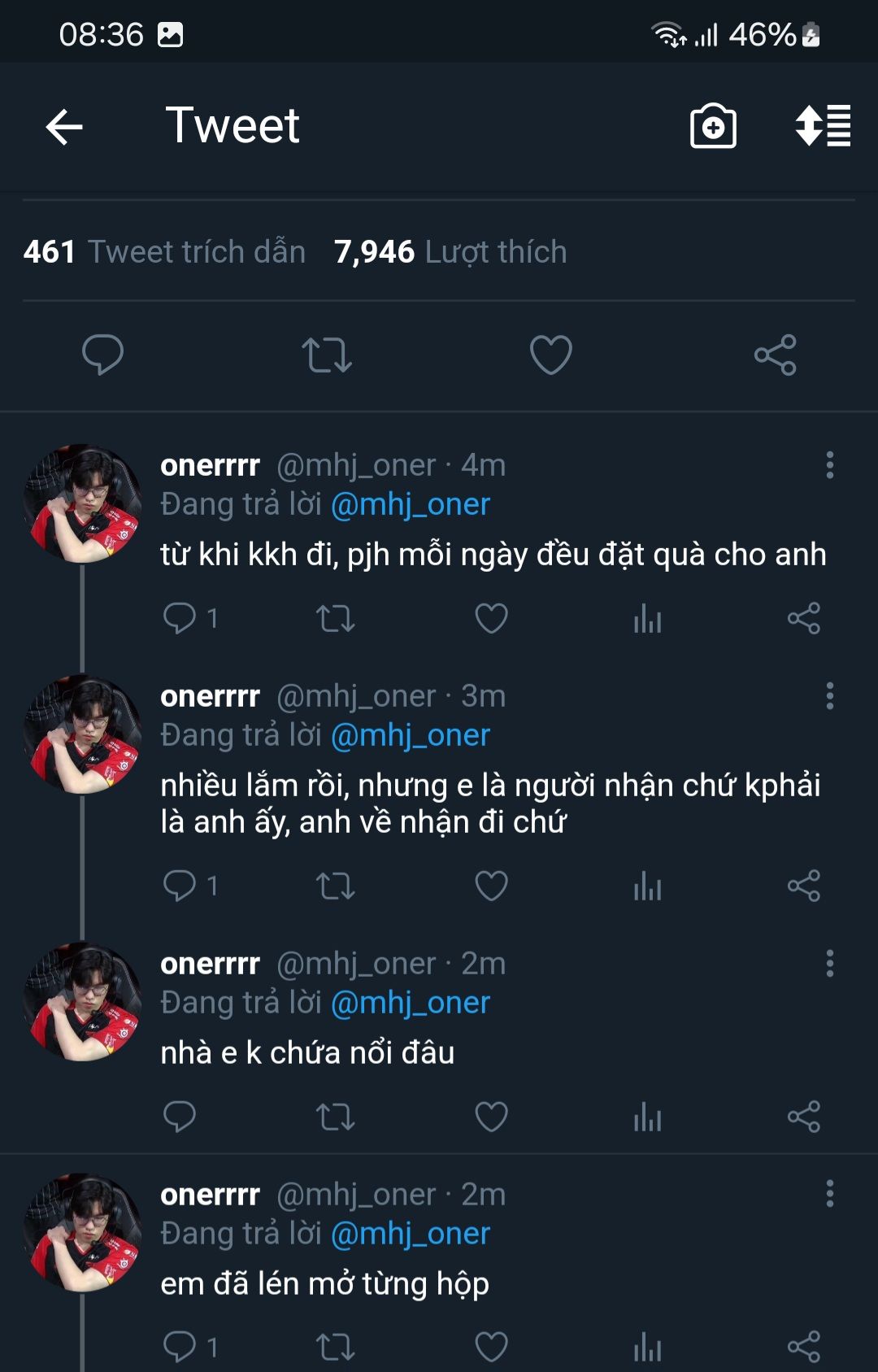878x1372 pixels.
Task: Open more options for the 3m reply
Action: click(829, 696)
